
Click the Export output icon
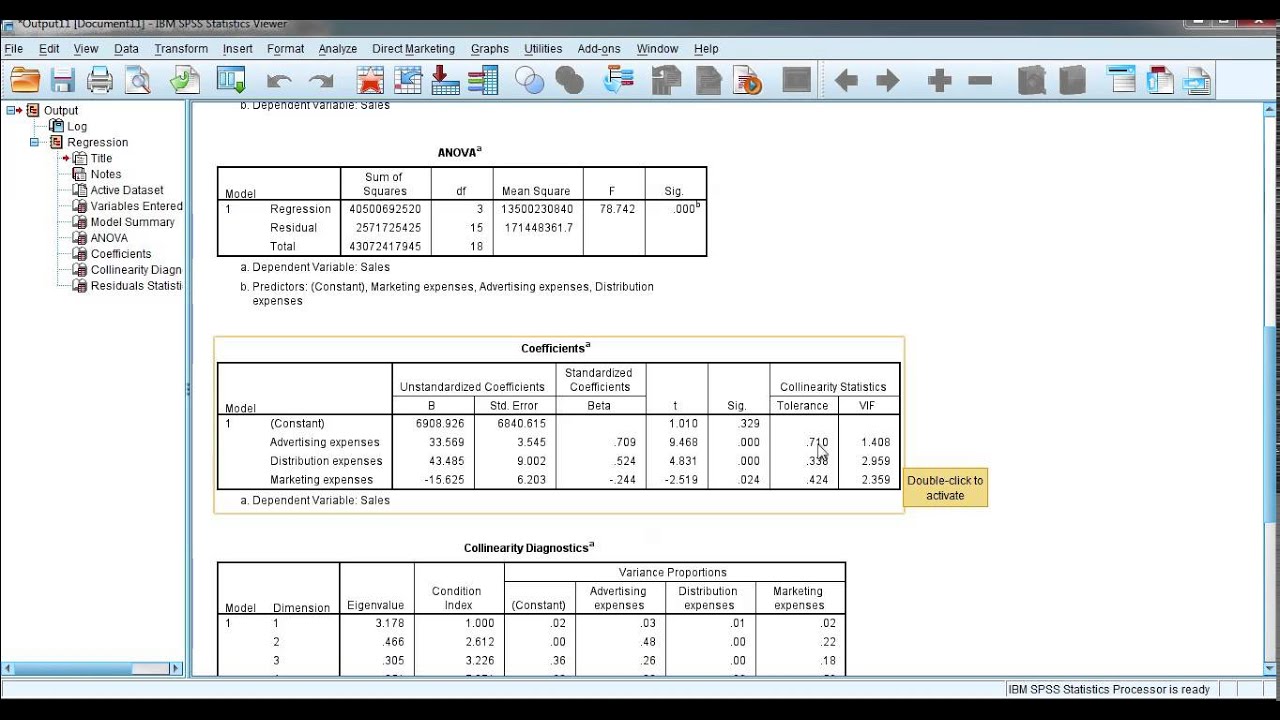coord(185,81)
